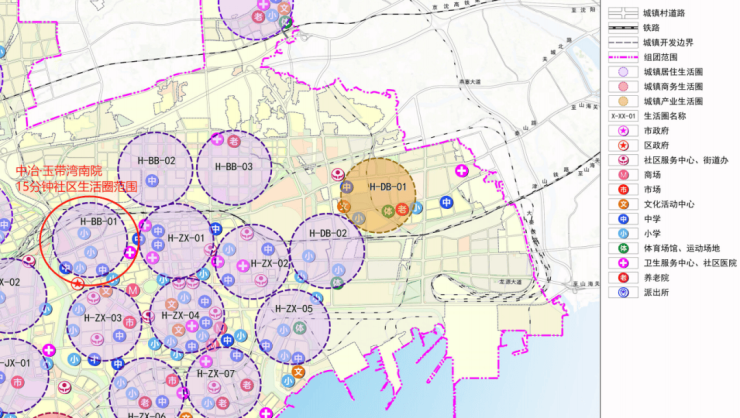
Task: Click the 市政府 star icon in legend
Action: point(623,131)
